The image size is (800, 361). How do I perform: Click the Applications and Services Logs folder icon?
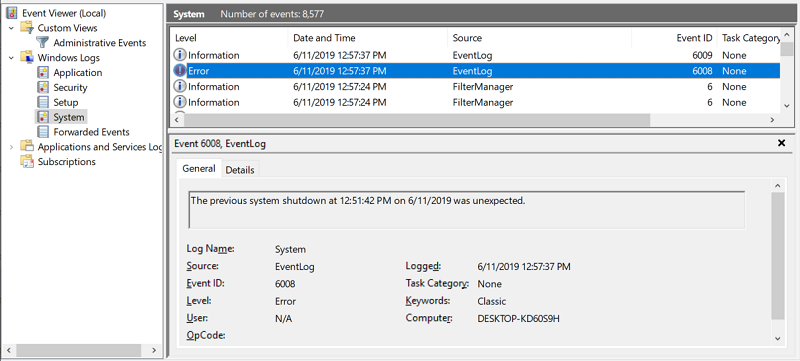[27, 146]
